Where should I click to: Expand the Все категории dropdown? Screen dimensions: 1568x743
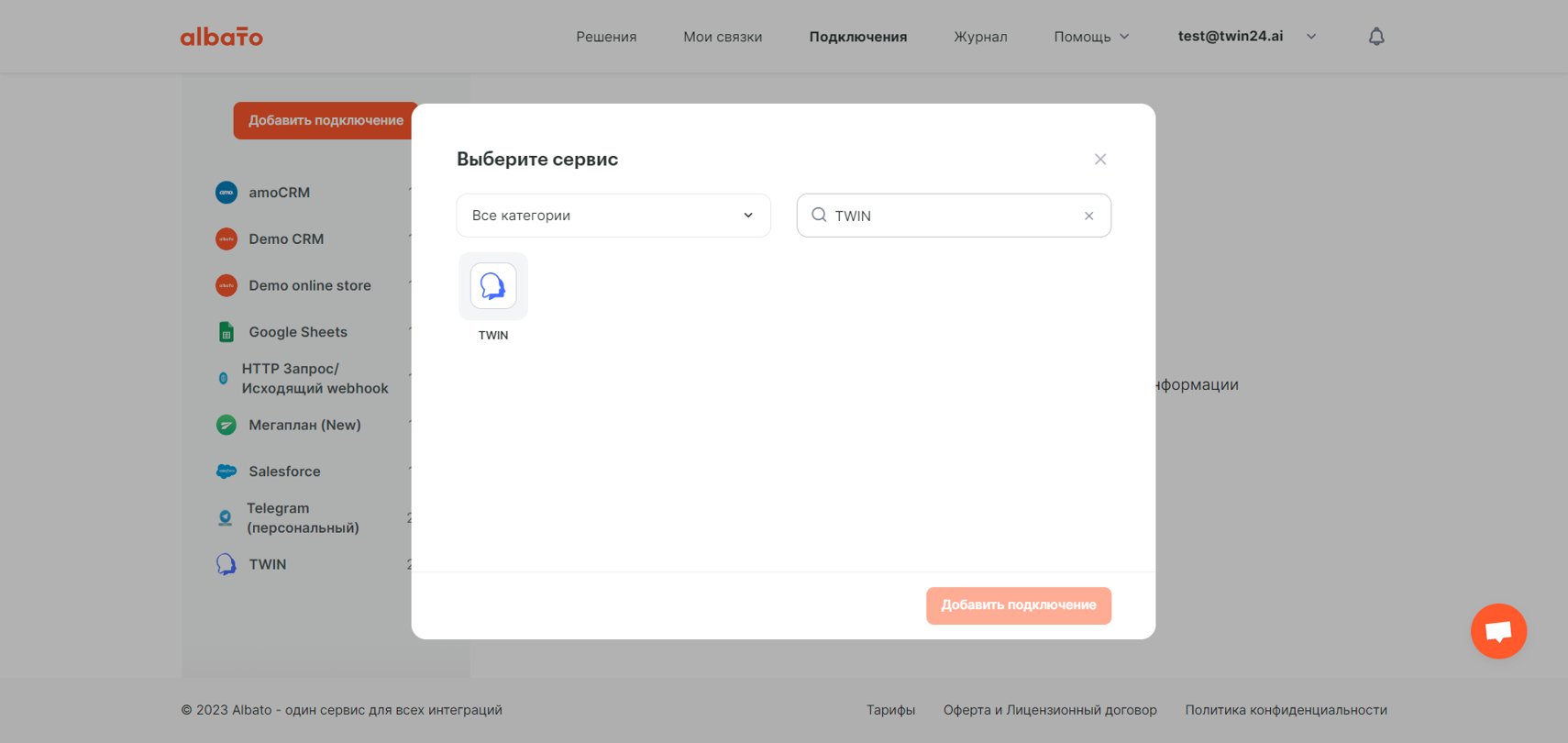pyautogui.click(x=613, y=216)
